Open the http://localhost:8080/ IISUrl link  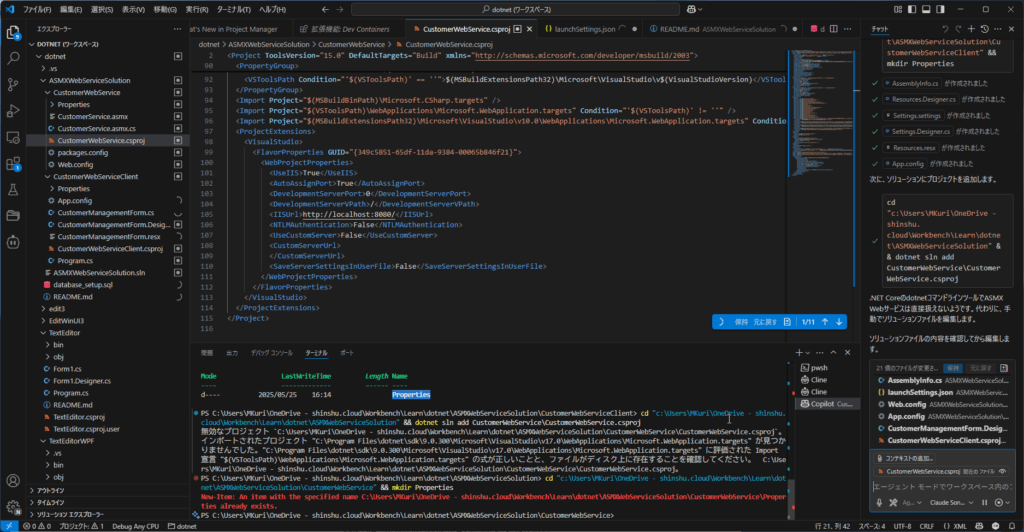tap(348, 214)
